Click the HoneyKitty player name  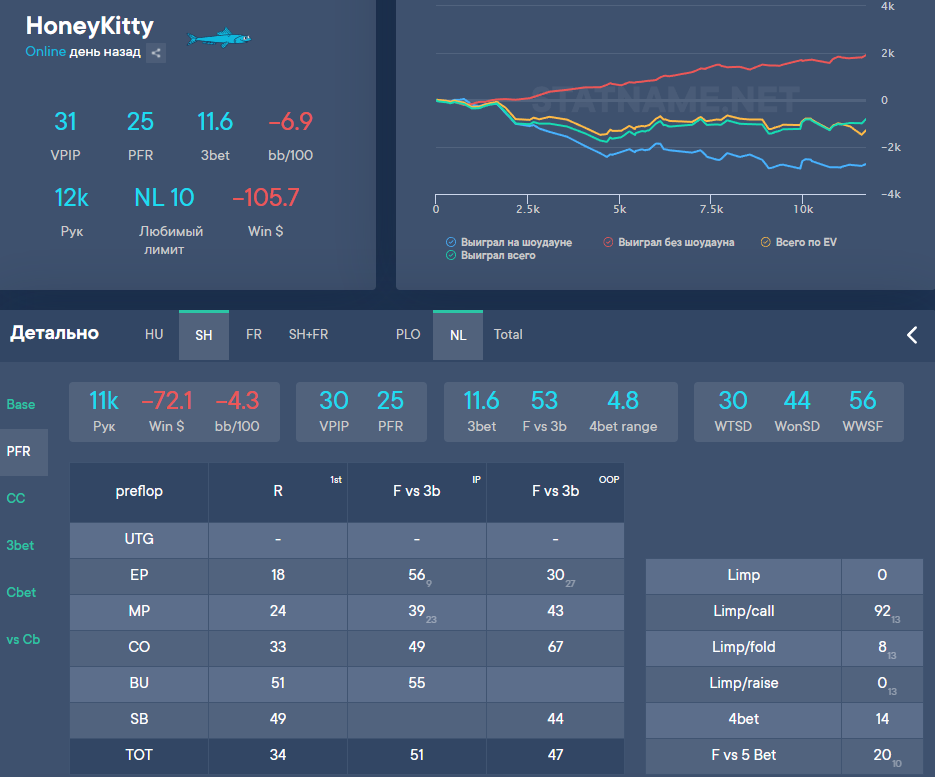(90, 27)
